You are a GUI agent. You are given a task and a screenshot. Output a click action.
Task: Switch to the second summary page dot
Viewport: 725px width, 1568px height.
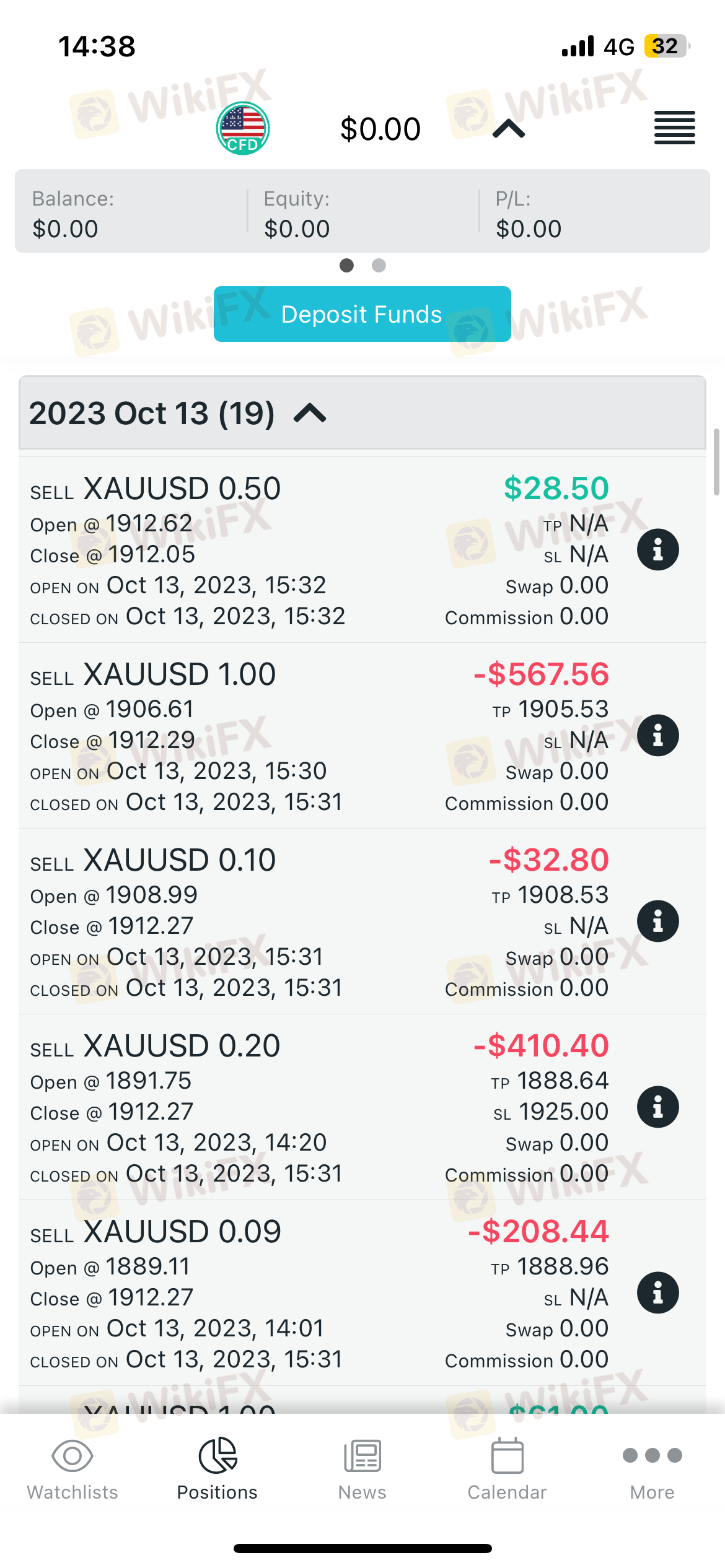coord(379,266)
